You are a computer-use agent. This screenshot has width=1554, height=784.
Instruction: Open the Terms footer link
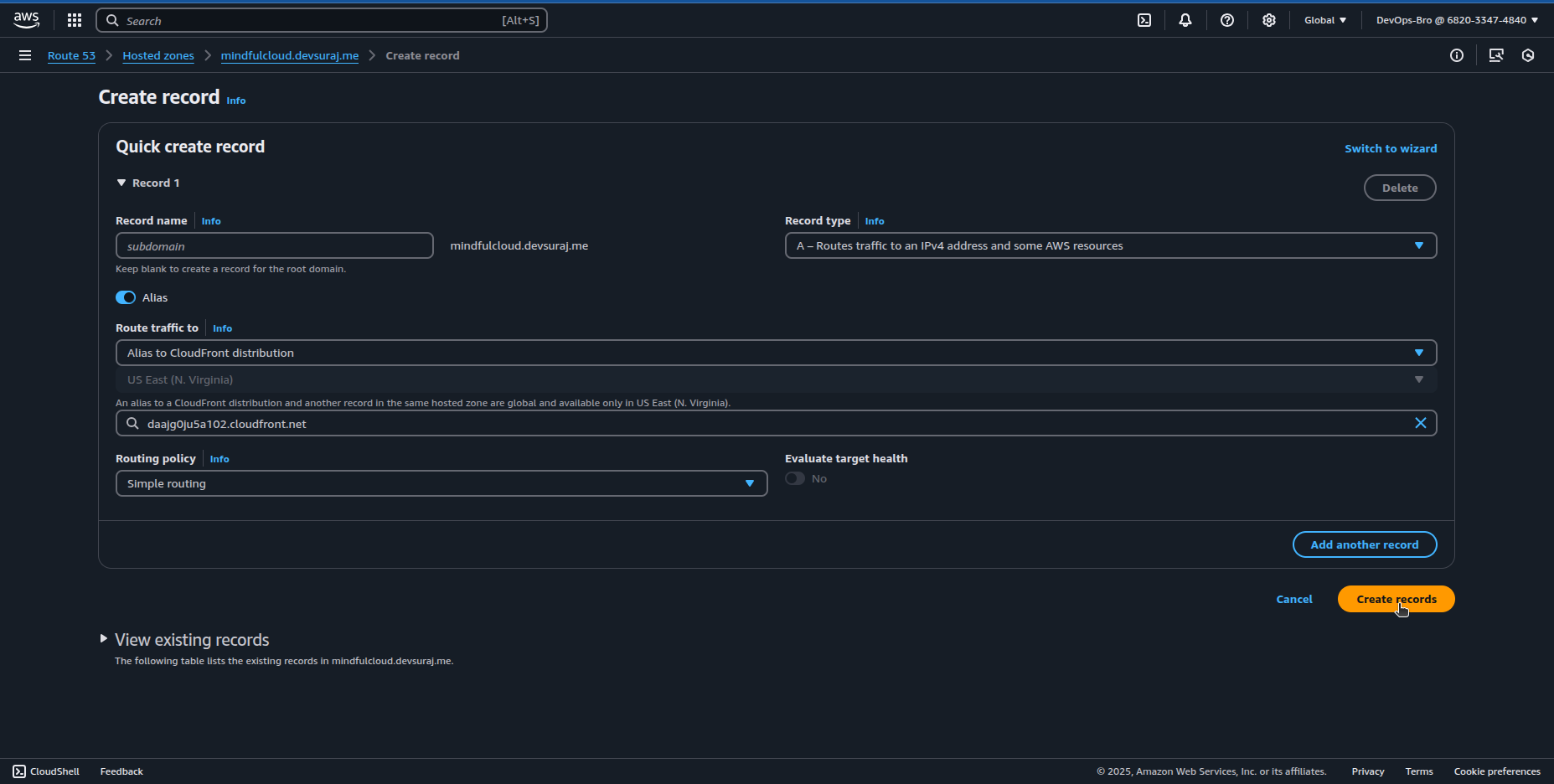[x=1419, y=771]
